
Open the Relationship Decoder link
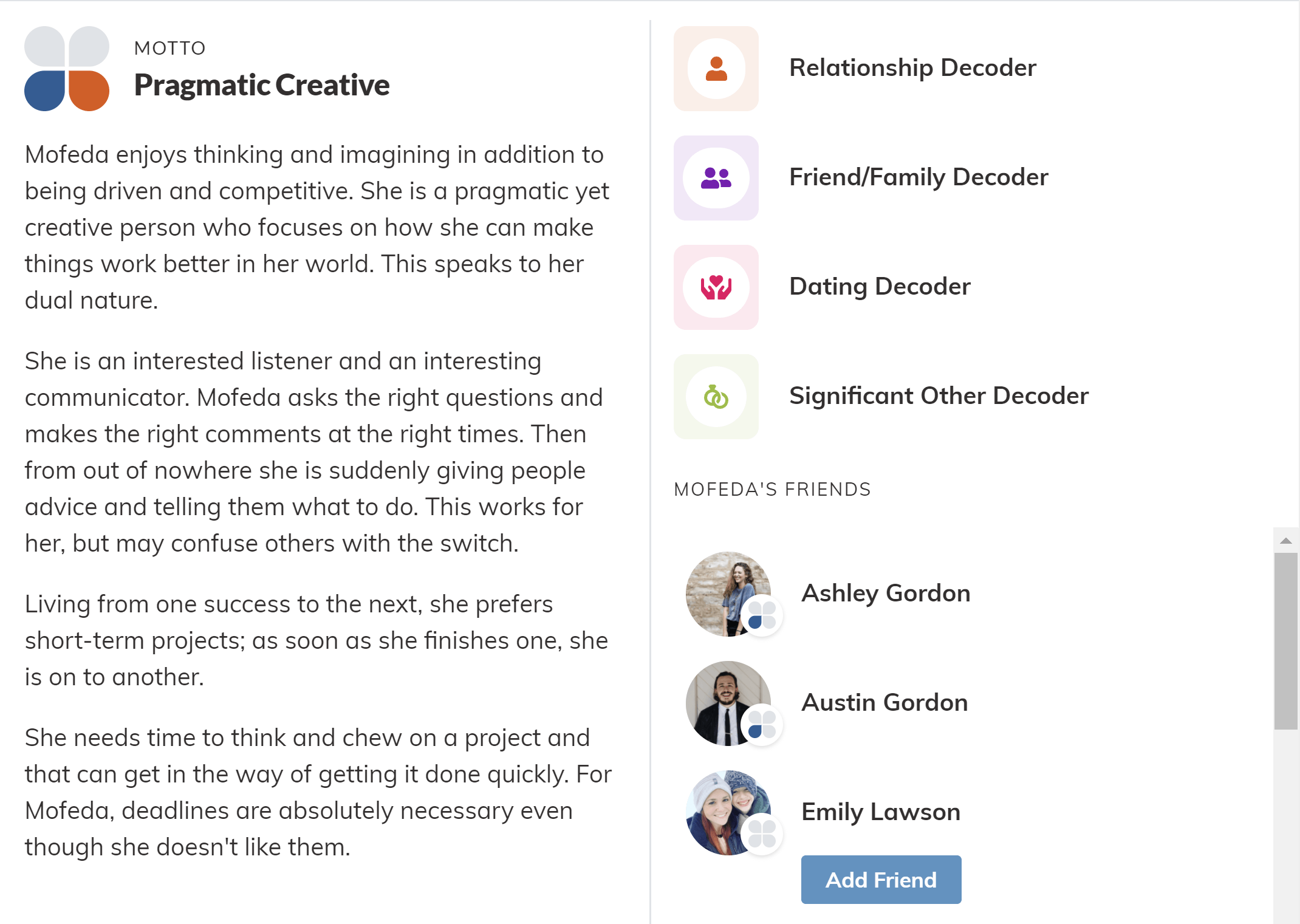coord(912,67)
